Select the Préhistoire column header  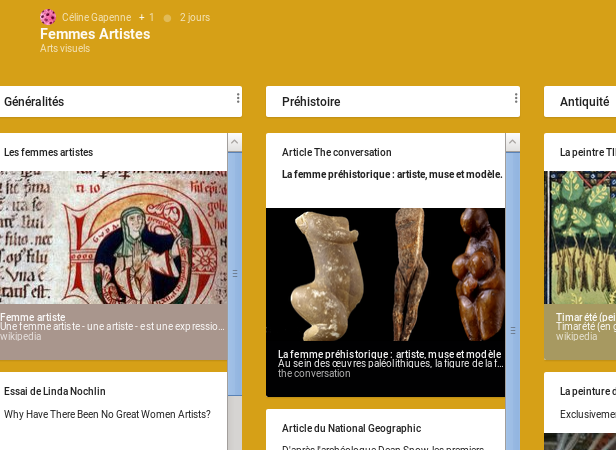pos(393,101)
